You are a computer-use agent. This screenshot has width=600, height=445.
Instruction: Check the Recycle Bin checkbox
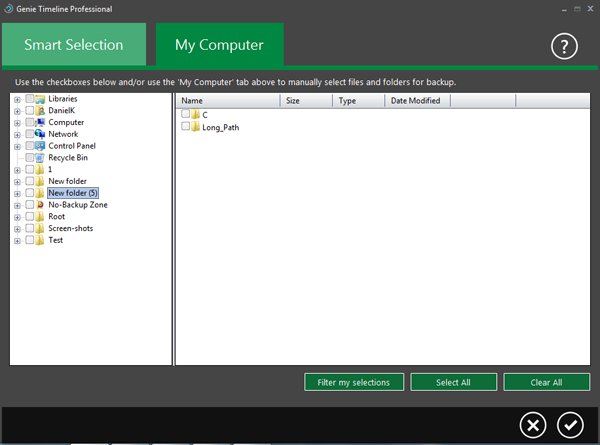point(29,158)
